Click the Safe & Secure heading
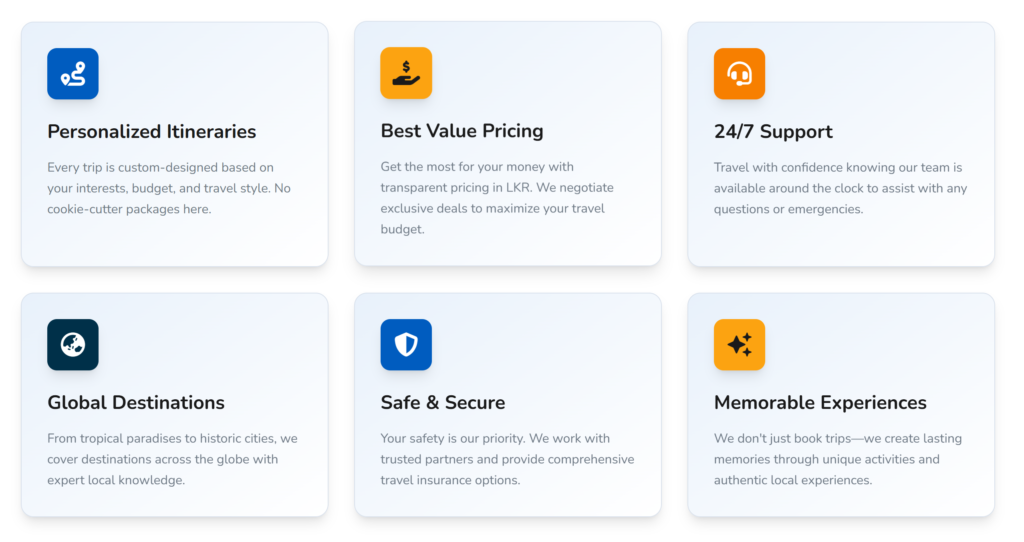This screenshot has width=1024, height=542. (x=443, y=403)
